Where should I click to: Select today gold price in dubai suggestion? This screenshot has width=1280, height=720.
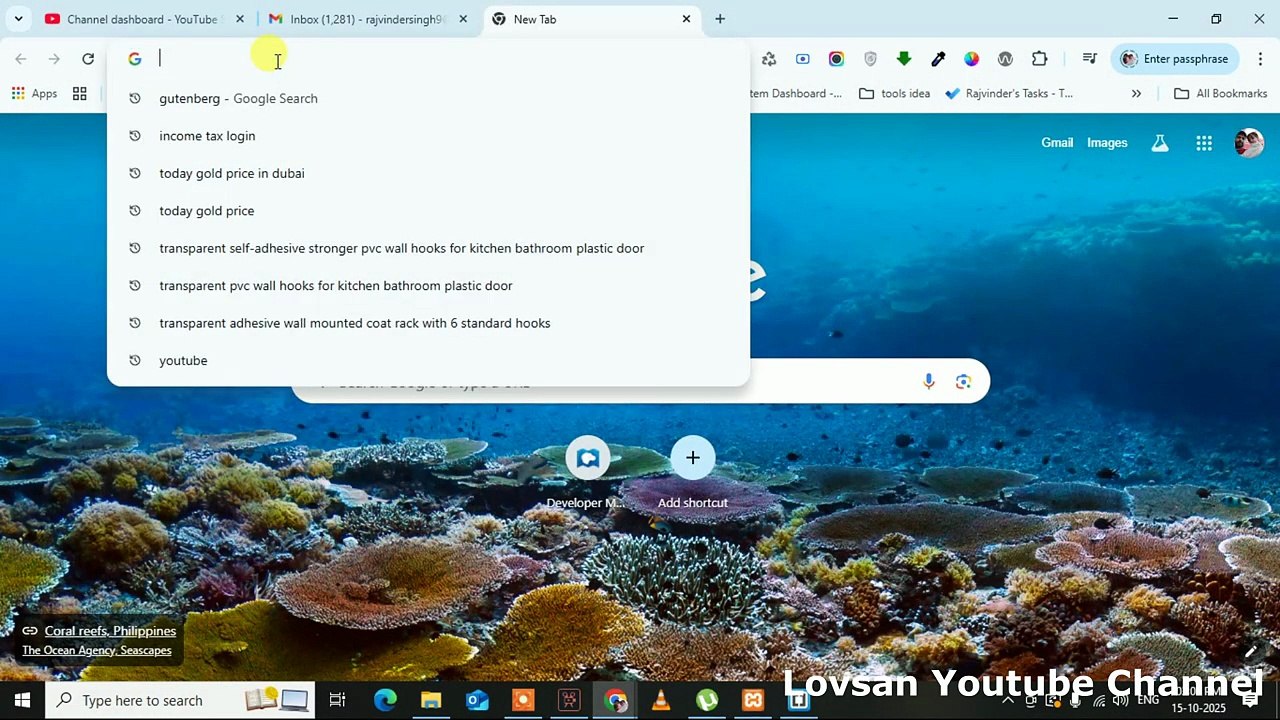pos(428,173)
